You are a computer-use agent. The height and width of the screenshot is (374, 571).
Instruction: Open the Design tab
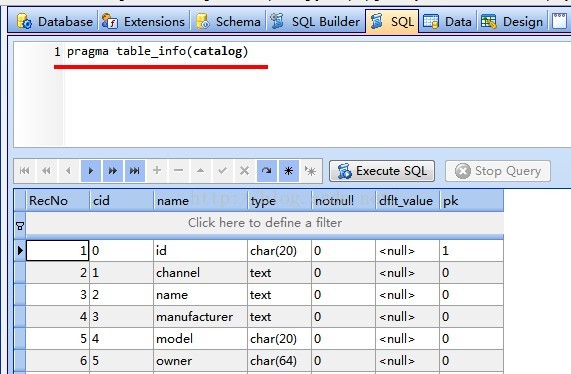[x=512, y=21]
